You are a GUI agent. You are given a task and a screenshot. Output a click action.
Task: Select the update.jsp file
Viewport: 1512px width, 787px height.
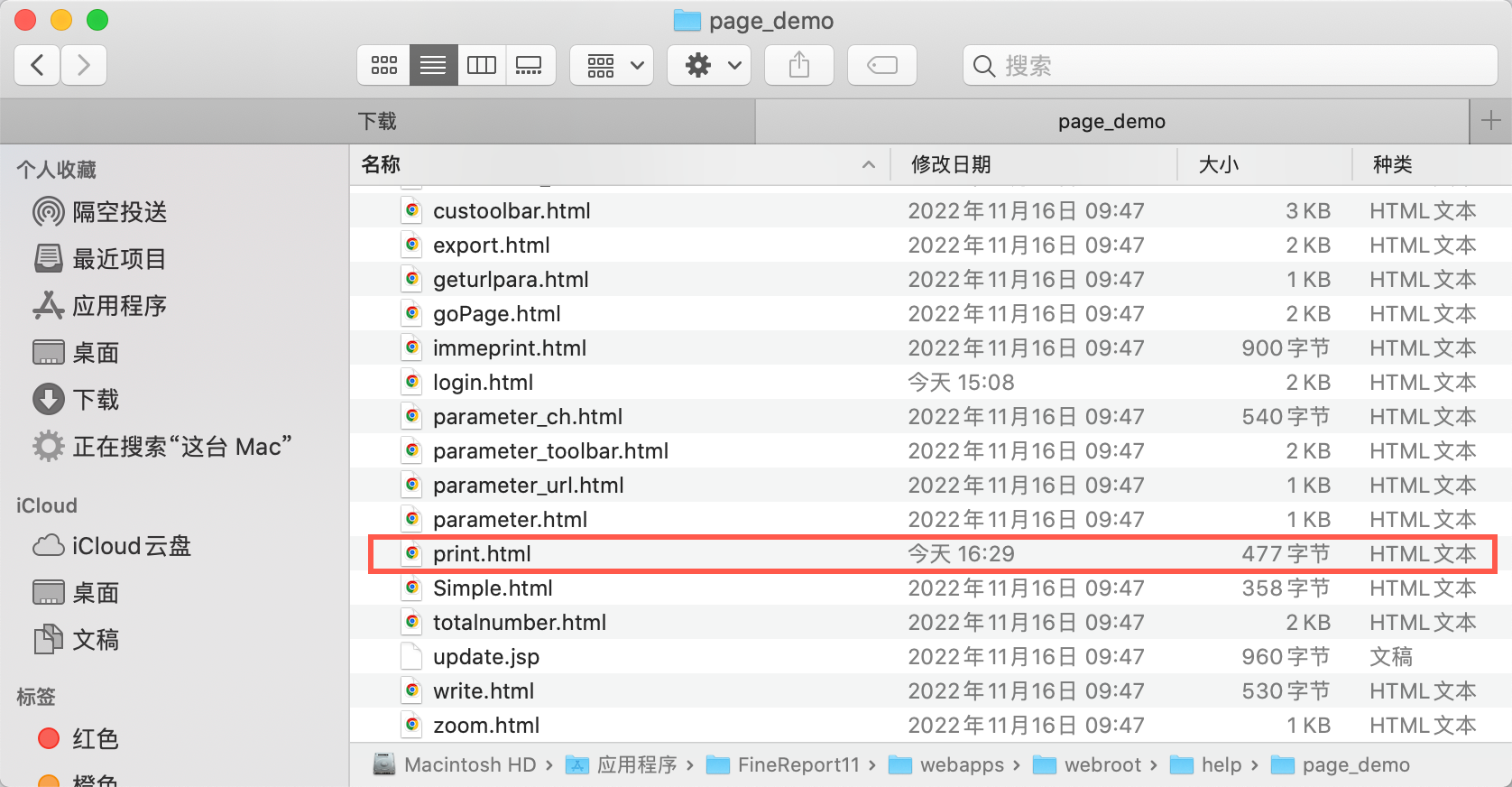(931, 656)
